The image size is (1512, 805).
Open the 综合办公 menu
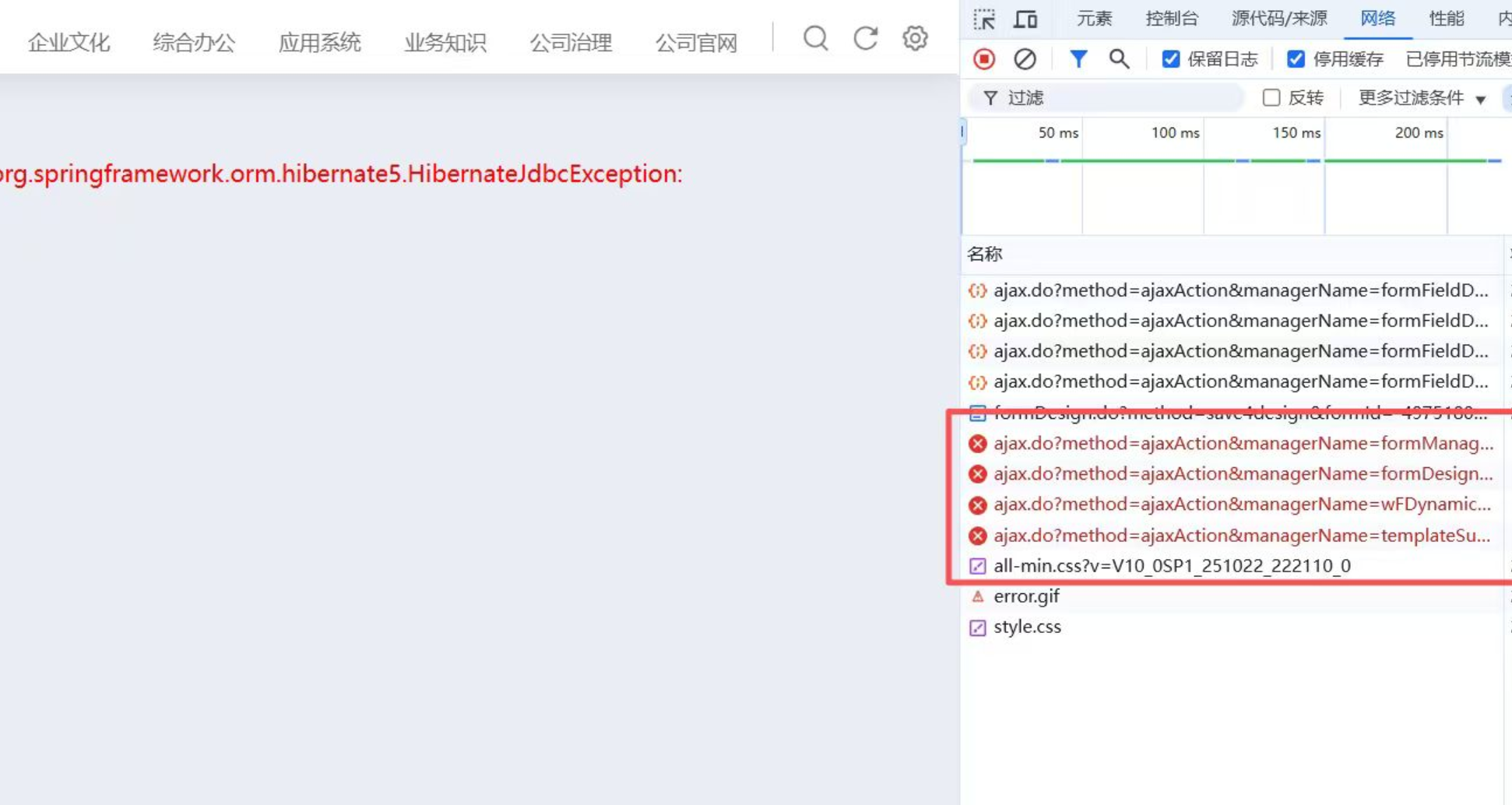point(194,43)
